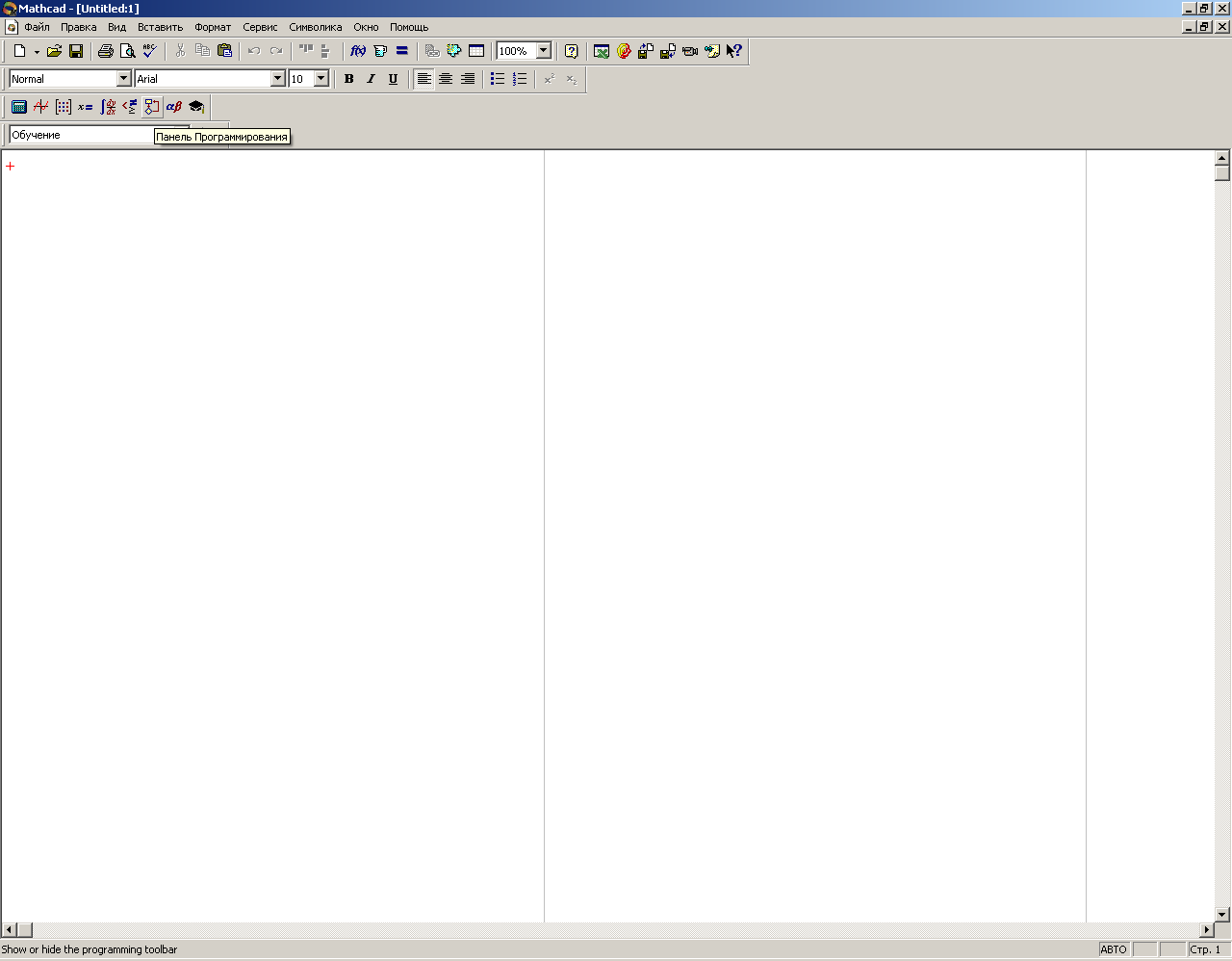The height and width of the screenshot is (961, 1232).
Task: Show the Greek symbols toolbar
Action: click(x=174, y=107)
